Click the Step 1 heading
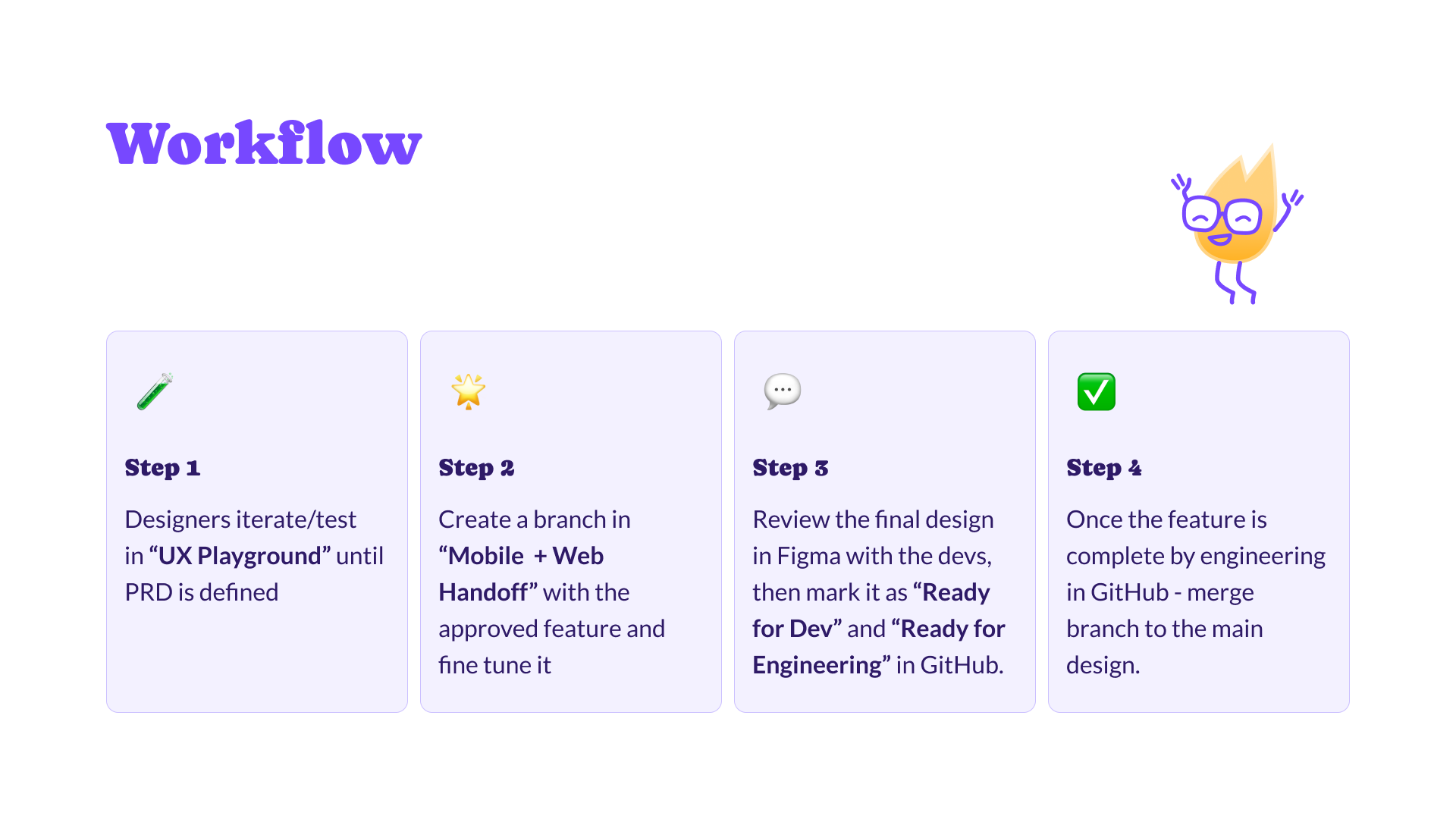Image resolution: width=1456 pixels, height=819 pixels. tap(162, 468)
